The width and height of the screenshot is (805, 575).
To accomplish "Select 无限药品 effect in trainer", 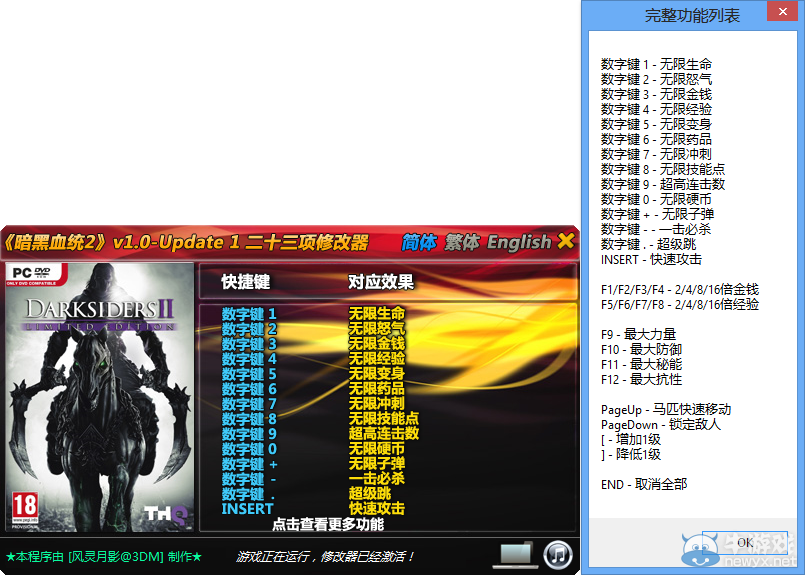I will click(377, 388).
